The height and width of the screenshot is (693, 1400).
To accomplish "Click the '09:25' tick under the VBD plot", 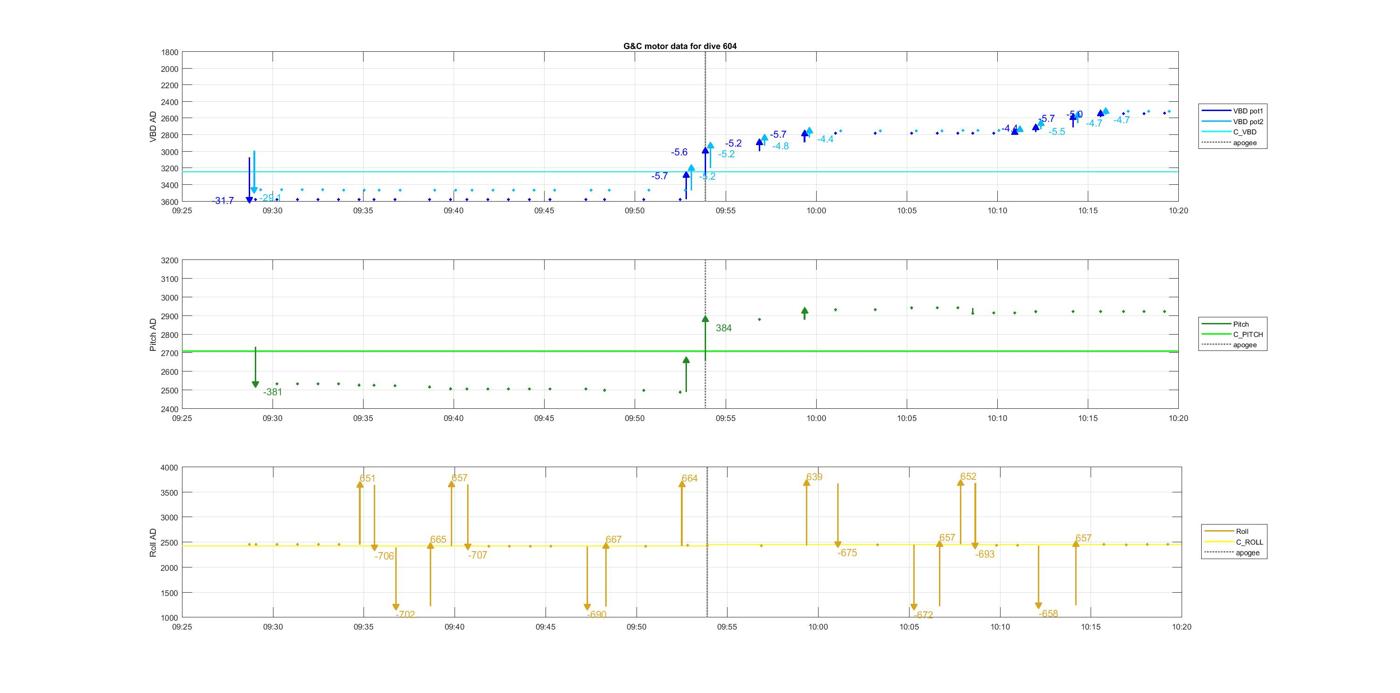I will (182, 211).
